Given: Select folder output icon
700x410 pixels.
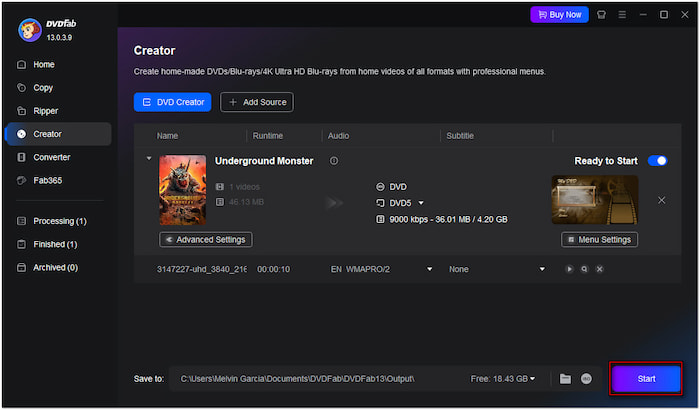Looking at the screenshot, I should click(x=565, y=379).
